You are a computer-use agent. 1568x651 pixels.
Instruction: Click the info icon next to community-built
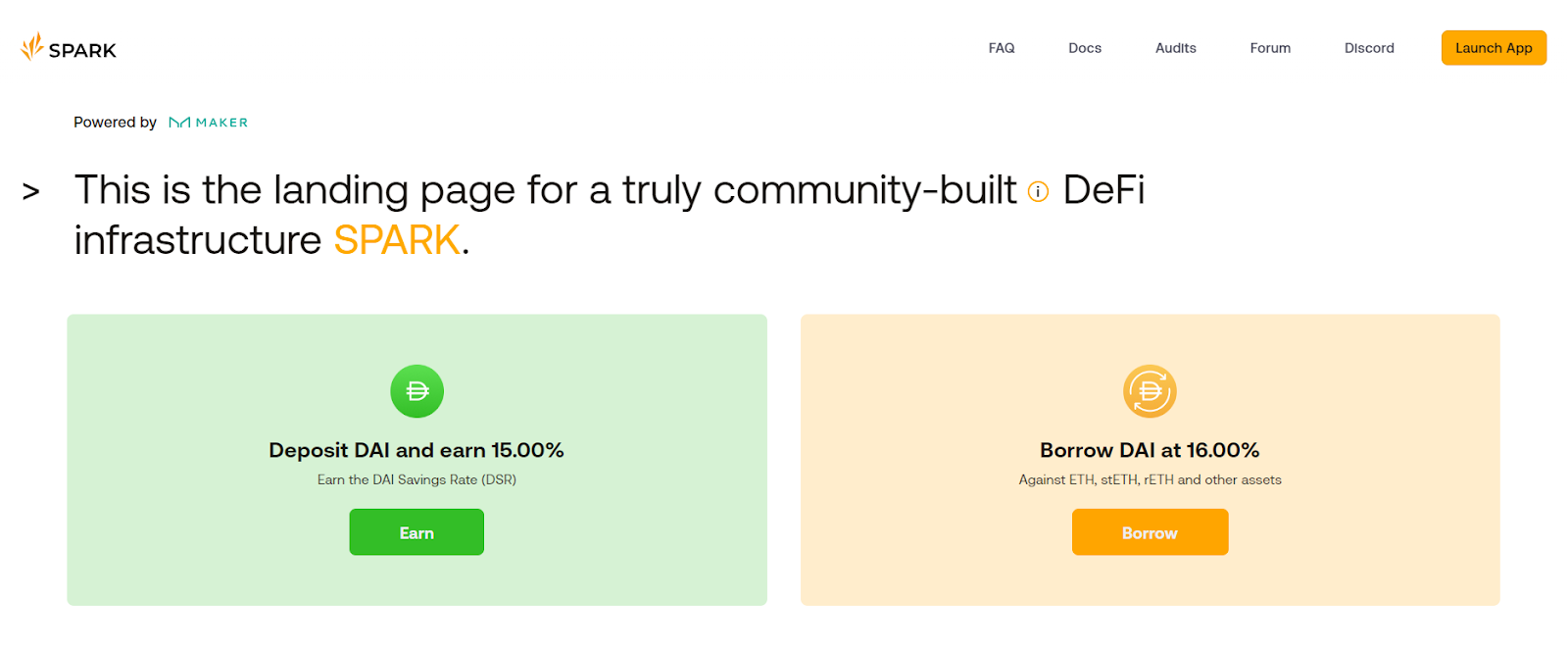click(x=1038, y=192)
